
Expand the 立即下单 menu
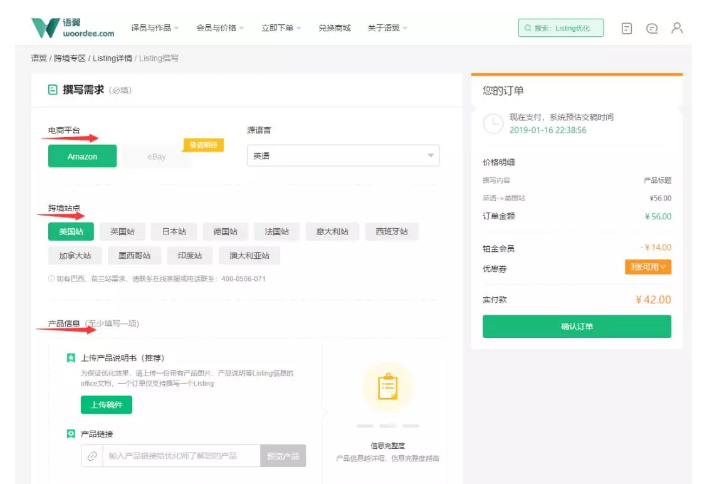click(x=281, y=28)
